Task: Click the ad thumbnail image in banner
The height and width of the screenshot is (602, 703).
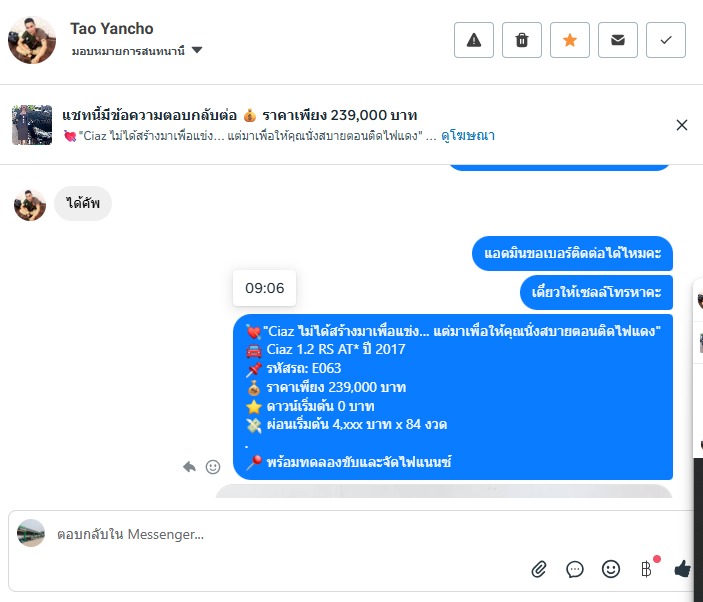Action: click(32, 125)
